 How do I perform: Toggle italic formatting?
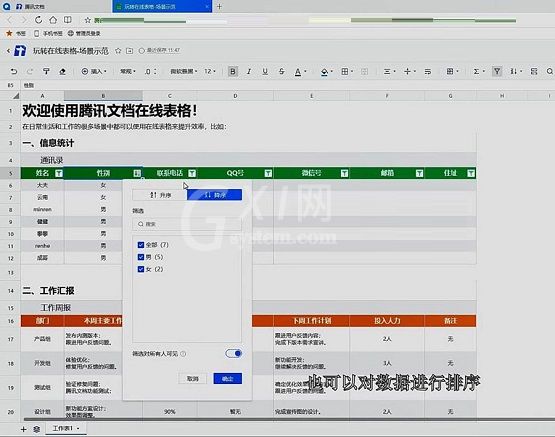[249, 71]
